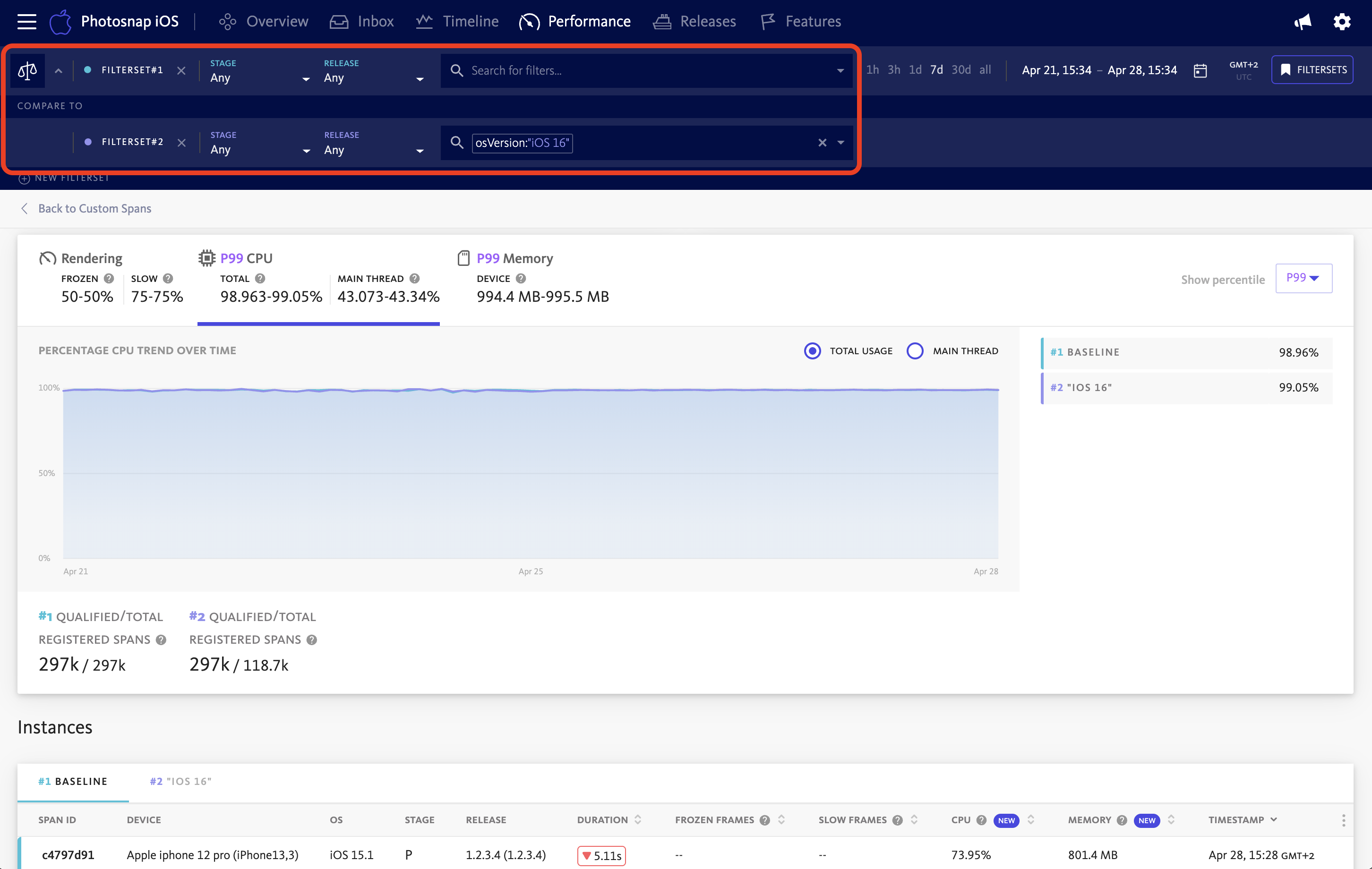
Task: Click the #1 BASELINE legend entry
Action: click(x=1187, y=352)
